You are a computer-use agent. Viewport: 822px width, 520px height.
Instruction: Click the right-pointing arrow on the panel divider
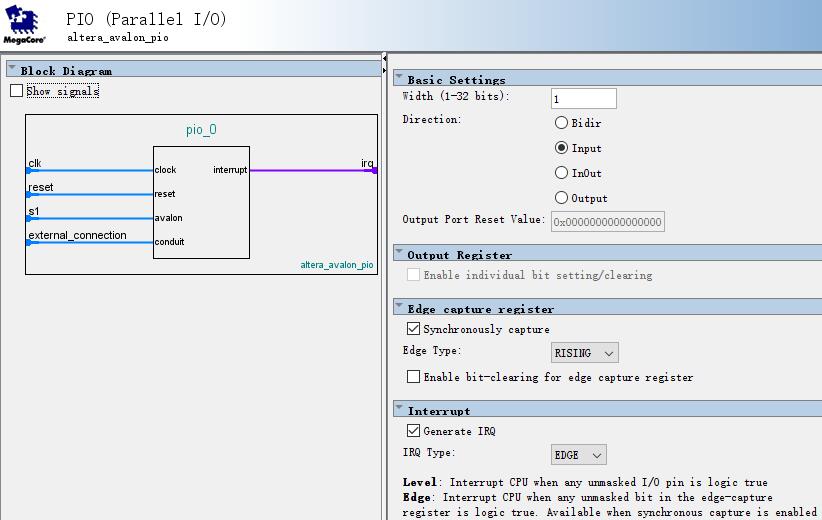pos(384,70)
